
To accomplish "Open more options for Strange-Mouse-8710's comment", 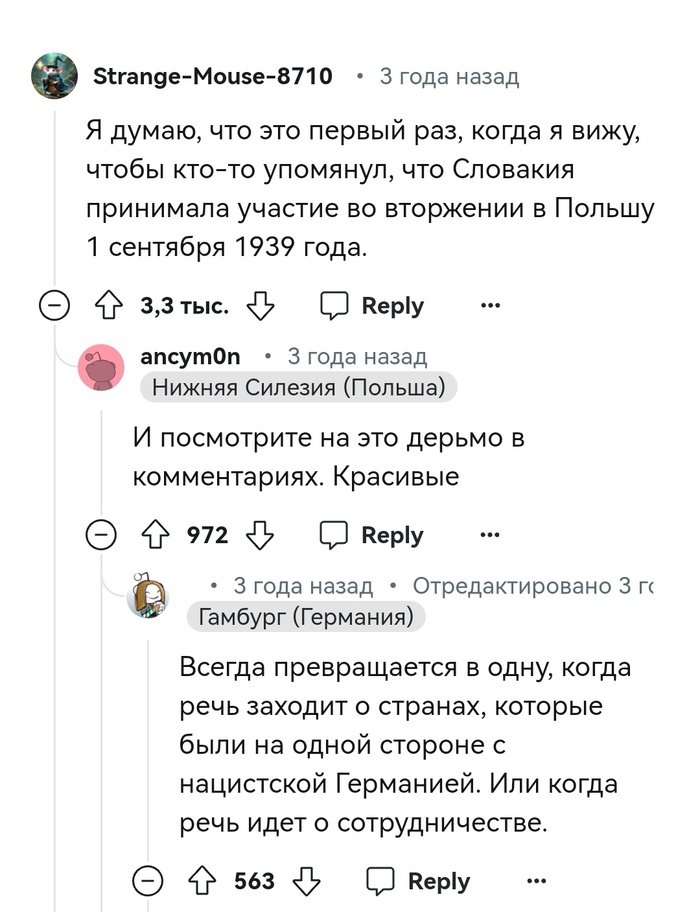I will pos(490,306).
